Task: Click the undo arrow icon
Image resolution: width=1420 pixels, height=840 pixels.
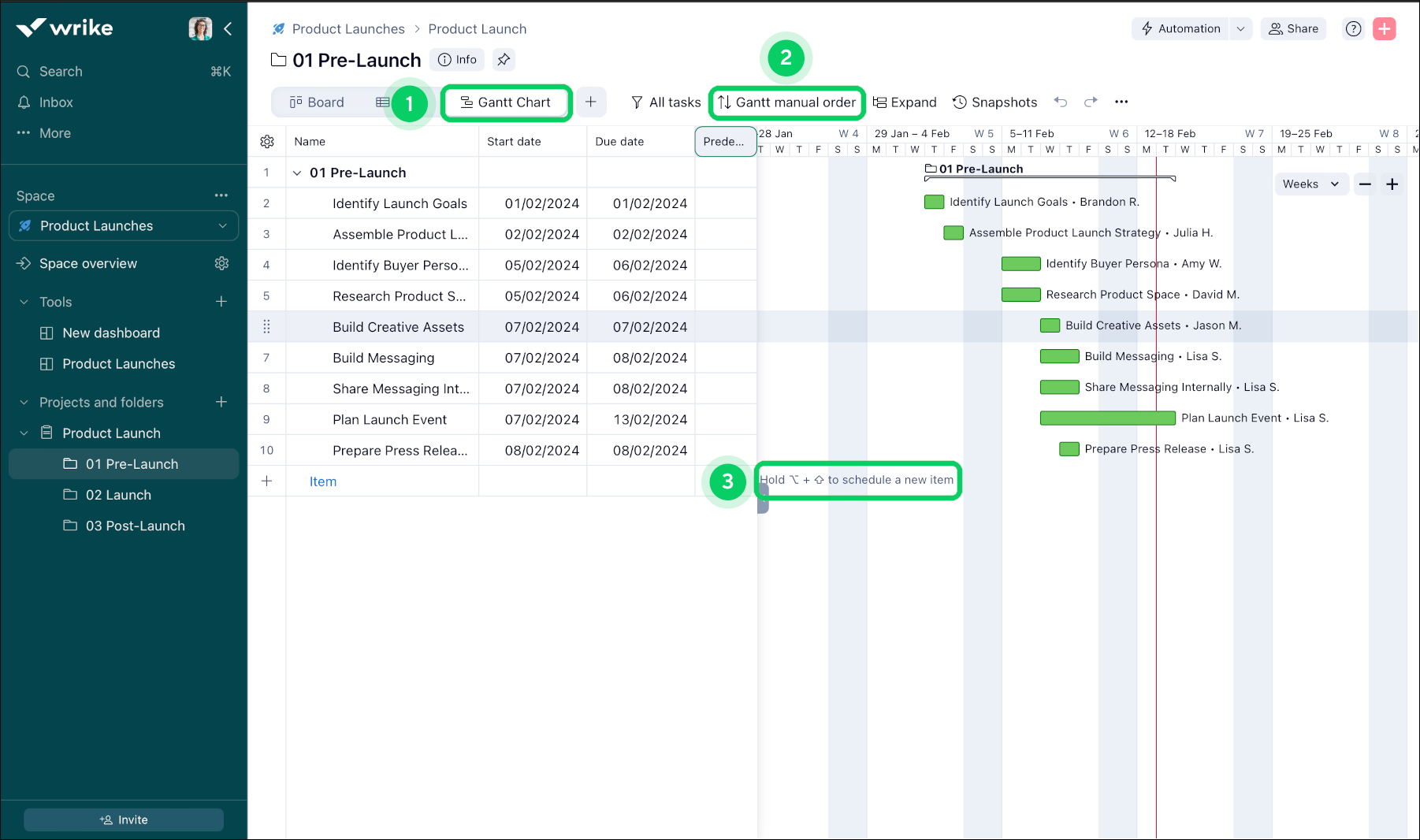Action: (1061, 102)
